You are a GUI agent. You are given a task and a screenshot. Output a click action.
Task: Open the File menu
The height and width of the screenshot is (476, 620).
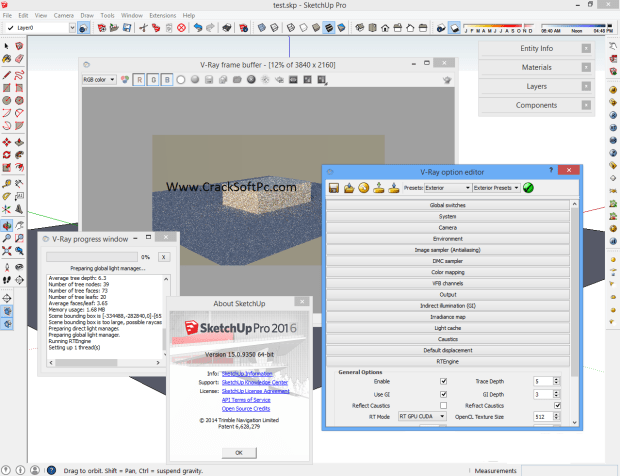pos(7,15)
